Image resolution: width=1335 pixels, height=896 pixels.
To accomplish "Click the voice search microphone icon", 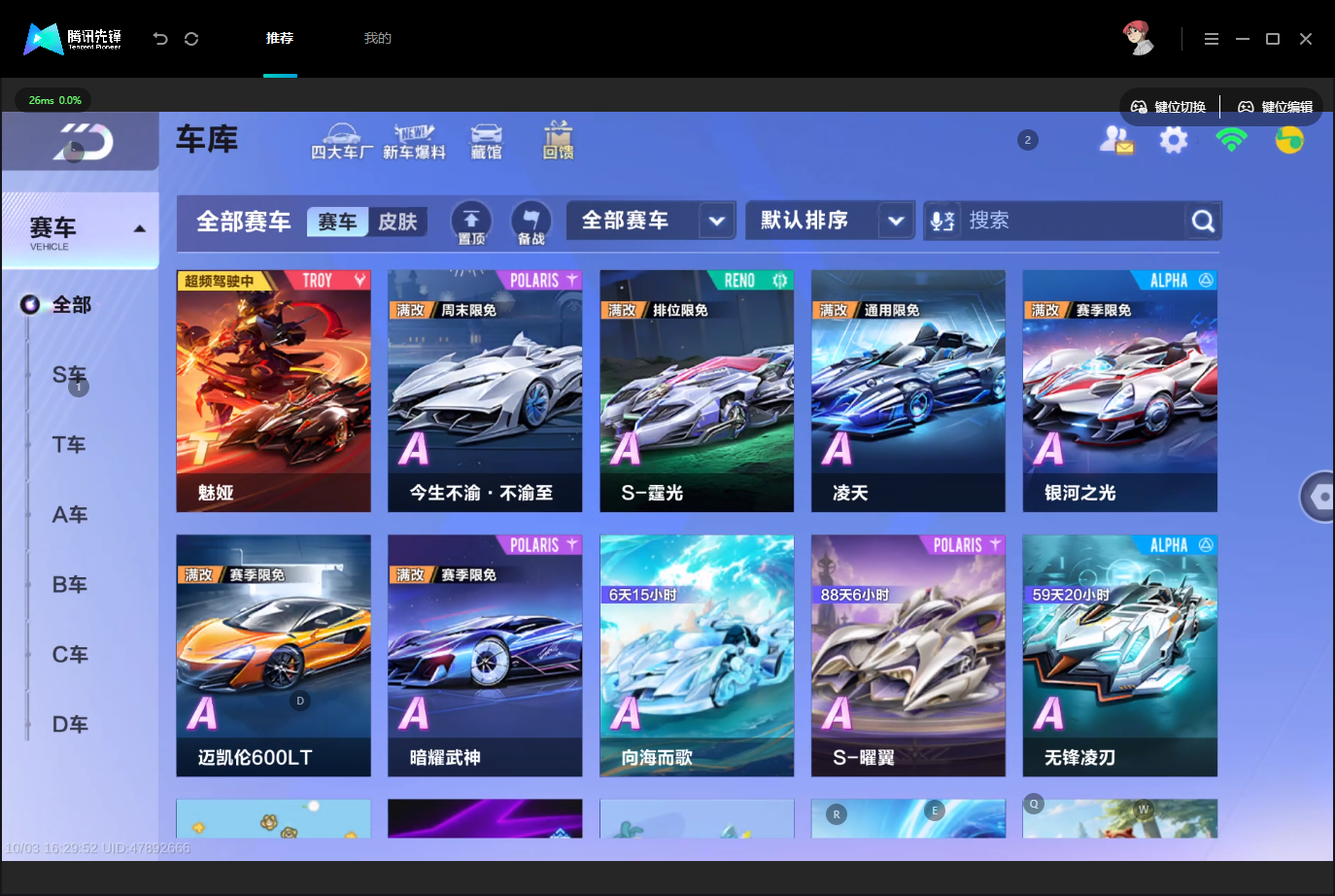I will [942, 222].
